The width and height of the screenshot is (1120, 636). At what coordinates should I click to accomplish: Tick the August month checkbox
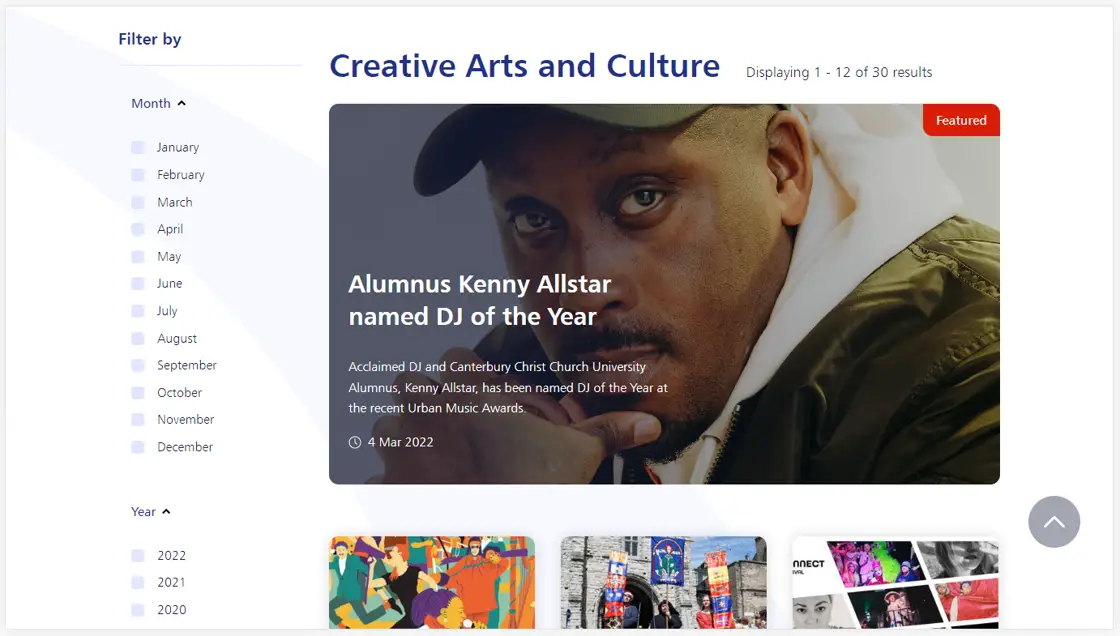138,338
